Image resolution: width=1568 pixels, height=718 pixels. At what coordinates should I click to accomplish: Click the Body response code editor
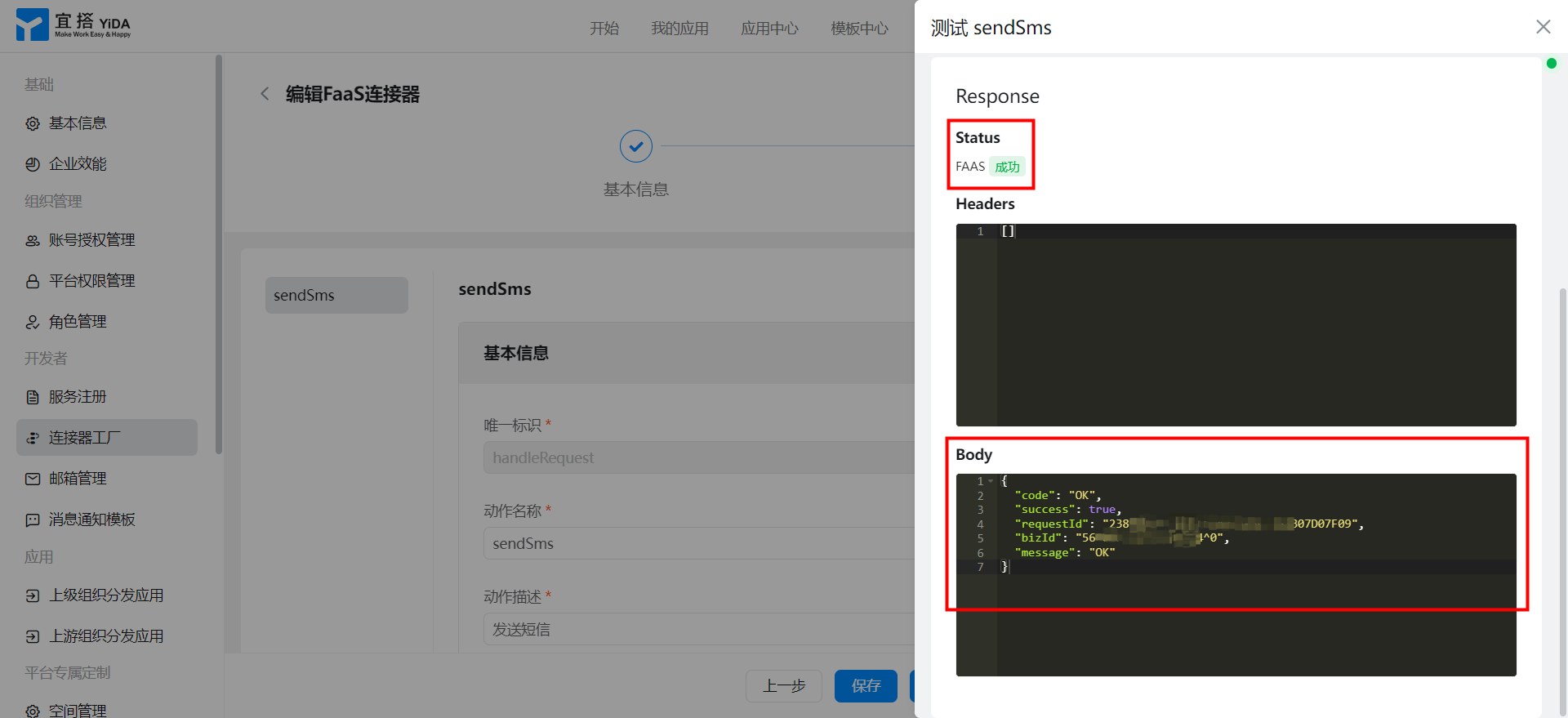(x=1236, y=575)
